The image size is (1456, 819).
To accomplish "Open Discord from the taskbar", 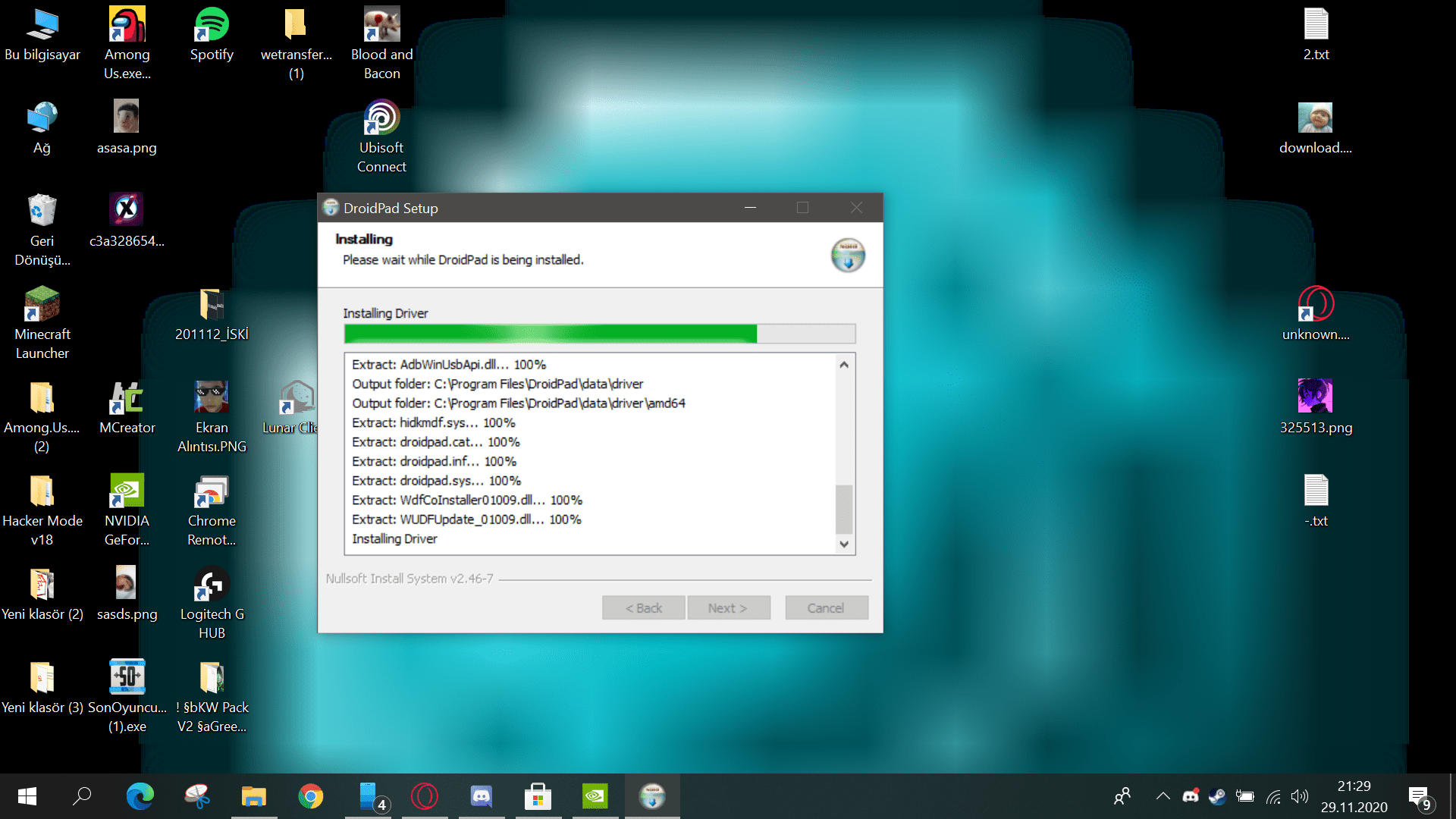I will (482, 796).
